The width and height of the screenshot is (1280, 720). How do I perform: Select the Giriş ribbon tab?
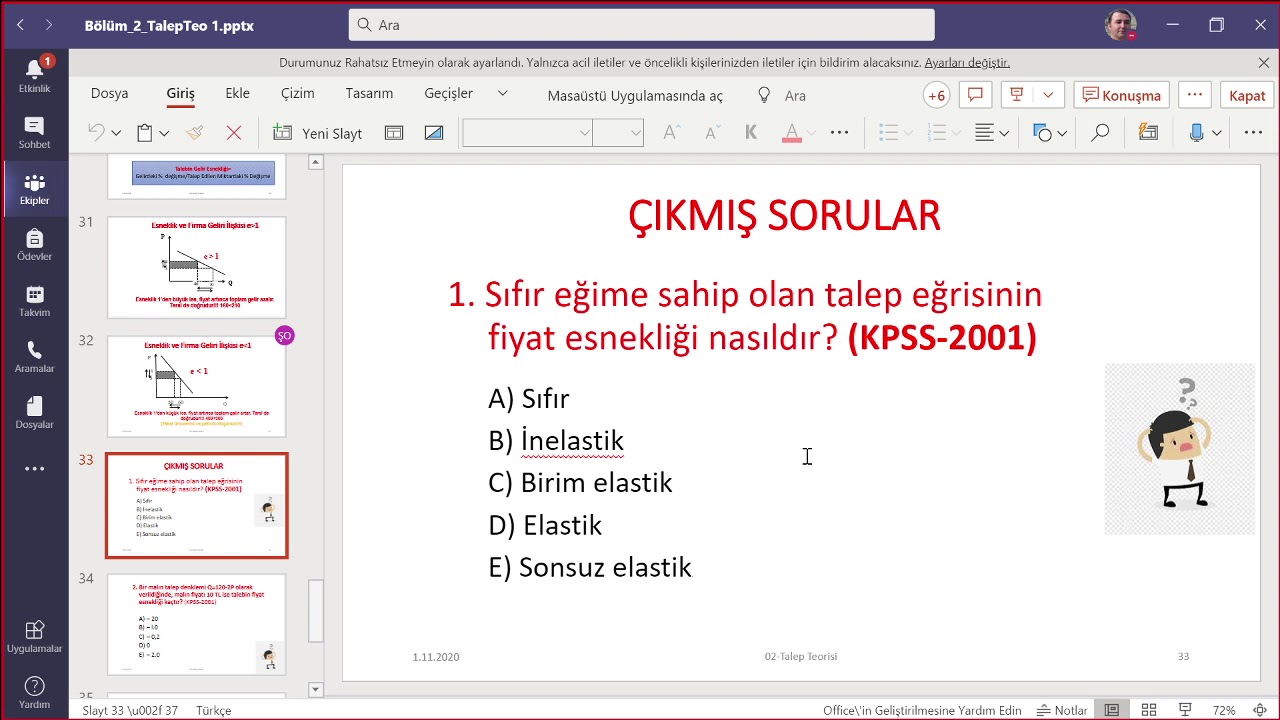click(181, 93)
